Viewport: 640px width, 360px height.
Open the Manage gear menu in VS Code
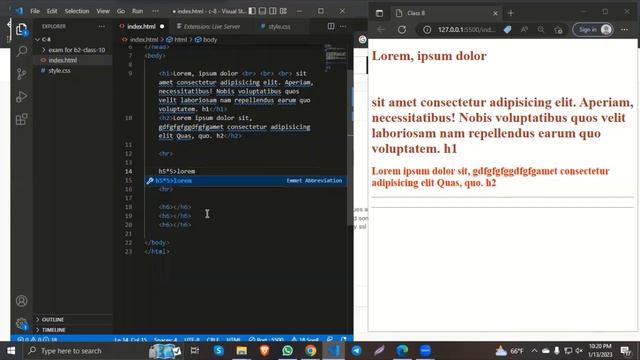click(22, 324)
